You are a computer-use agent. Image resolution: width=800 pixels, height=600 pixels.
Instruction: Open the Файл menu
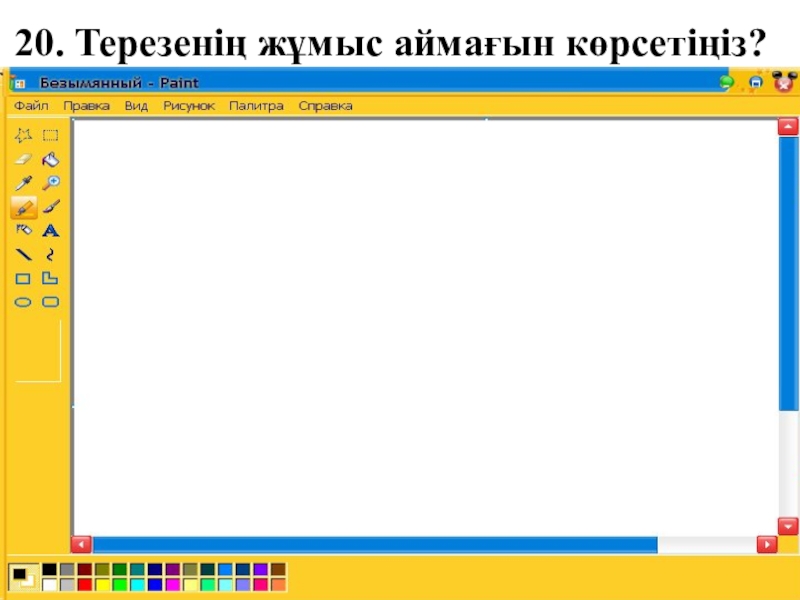[x=31, y=106]
